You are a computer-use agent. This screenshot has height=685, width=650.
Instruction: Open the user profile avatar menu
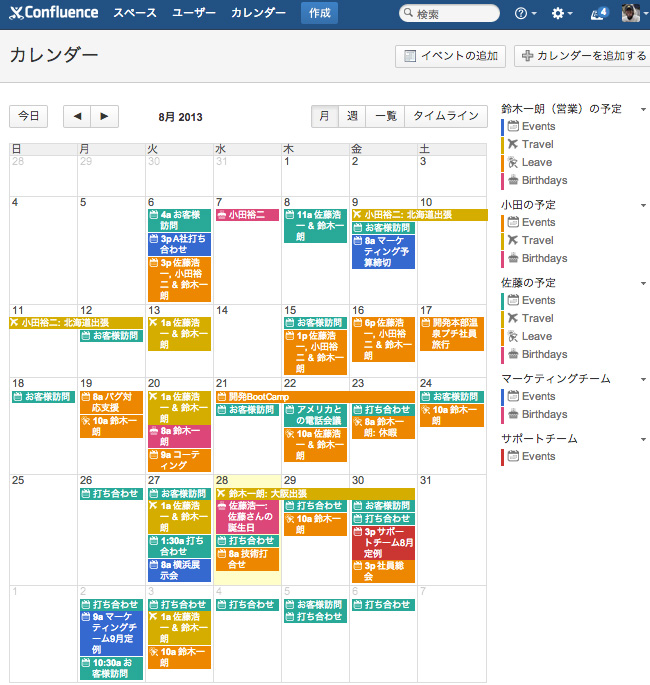coord(634,13)
